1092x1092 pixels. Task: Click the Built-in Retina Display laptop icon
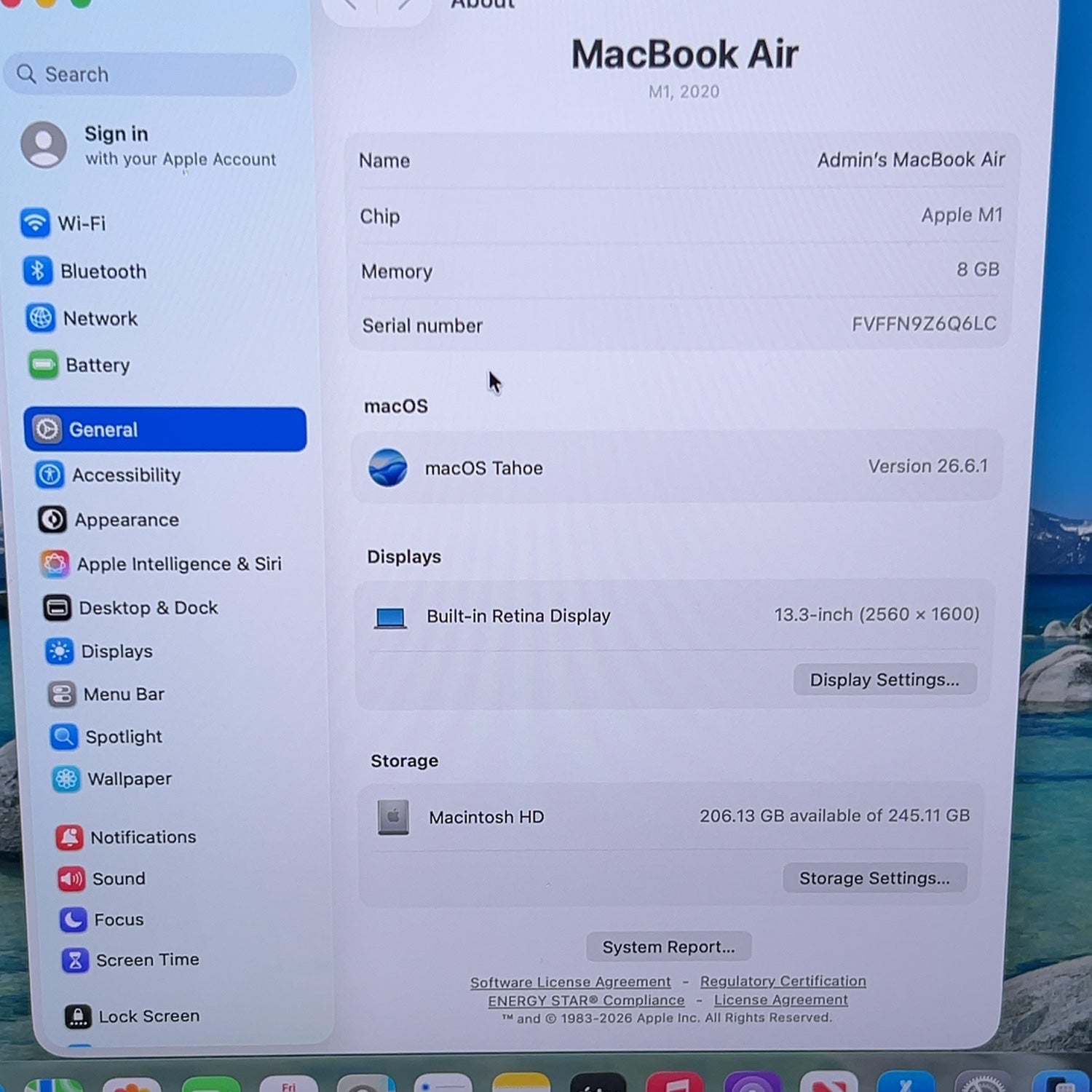(390, 618)
